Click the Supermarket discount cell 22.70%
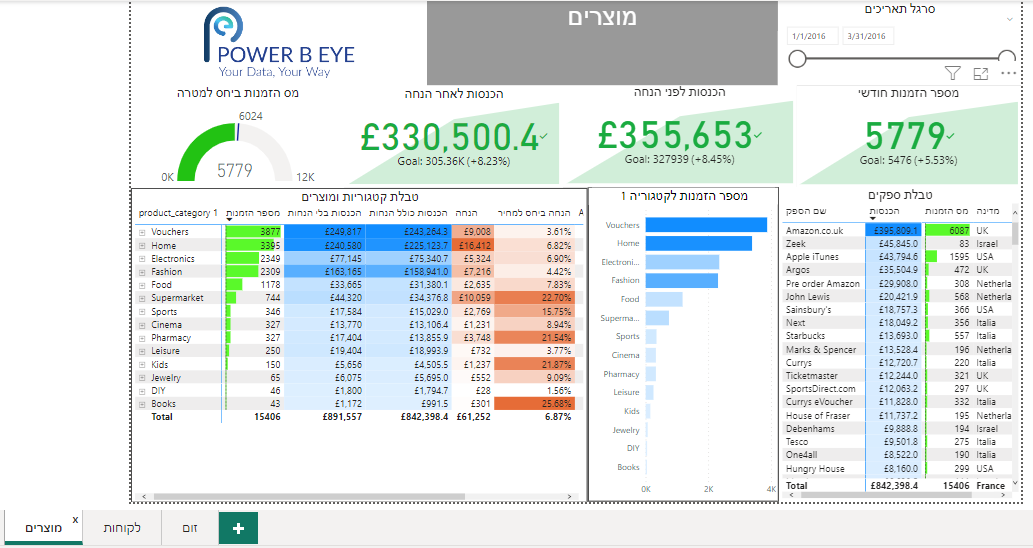Screen dimensions: 1033x548 pyautogui.click(x=534, y=298)
